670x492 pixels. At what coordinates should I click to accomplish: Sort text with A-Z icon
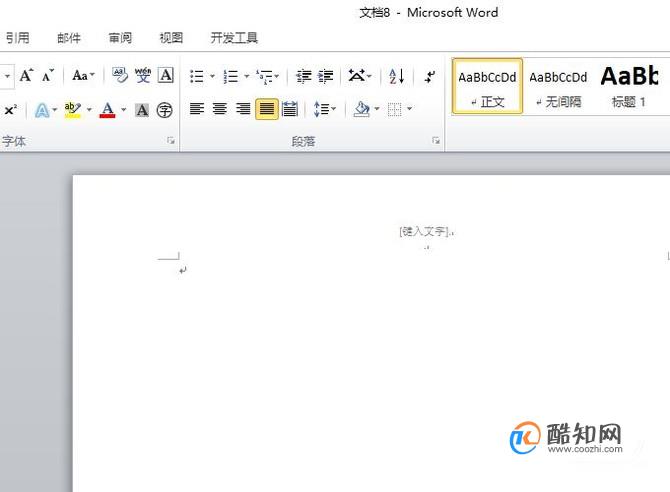pyautogui.click(x=397, y=77)
